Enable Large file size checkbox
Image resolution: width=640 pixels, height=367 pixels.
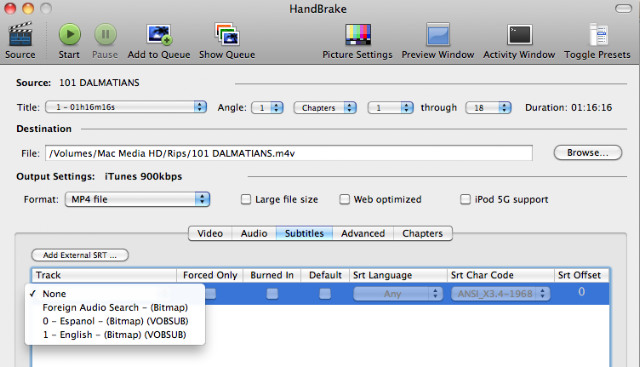click(x=246, y=199)
